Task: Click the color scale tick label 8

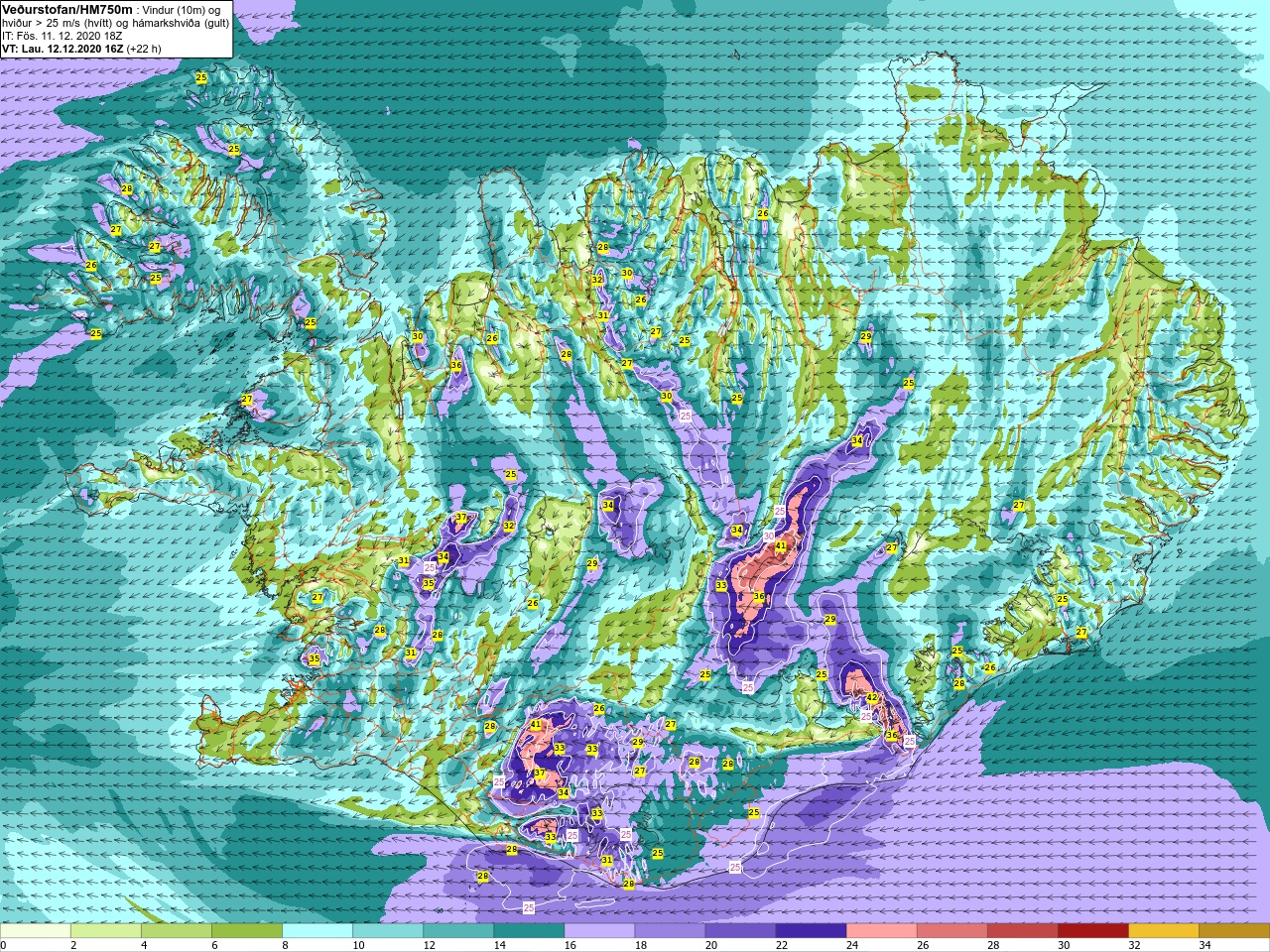Action: (285, 945)
